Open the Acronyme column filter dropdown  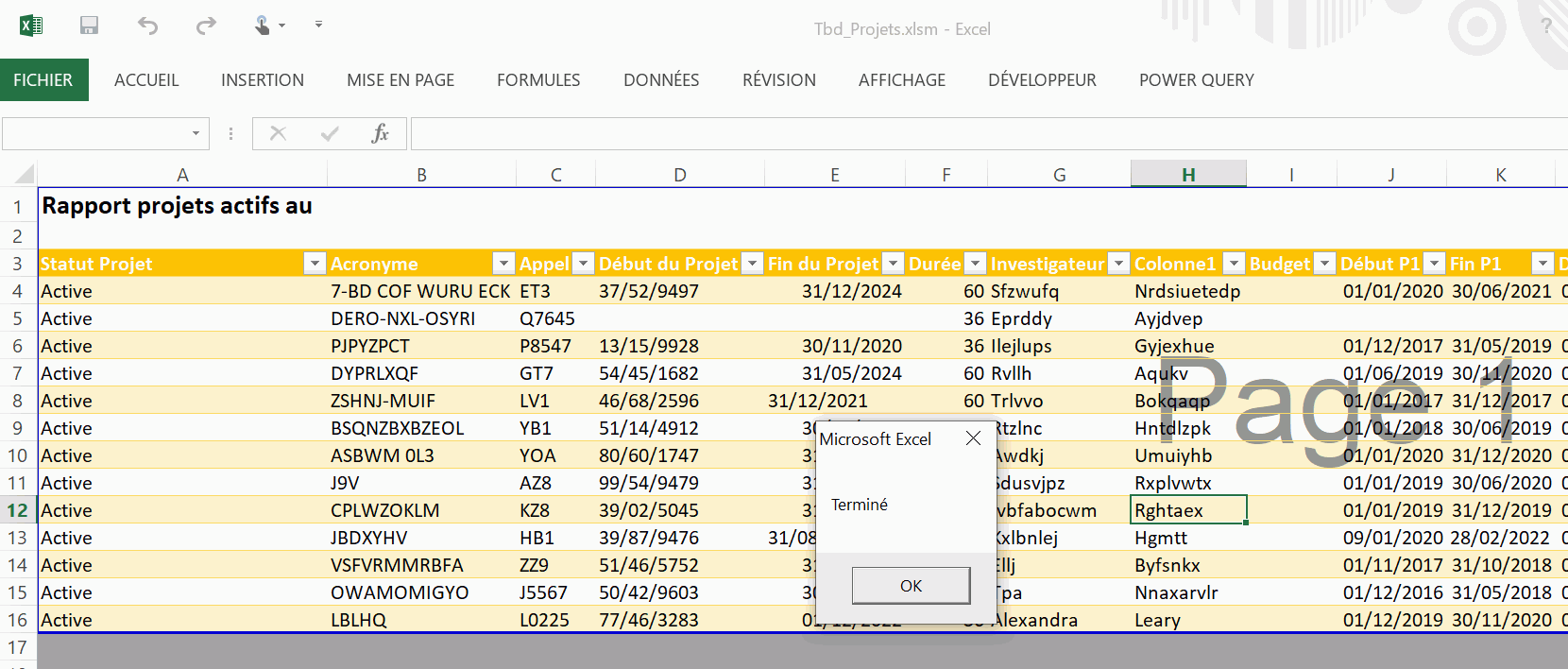pyautogui.click(x=503, y=264)
